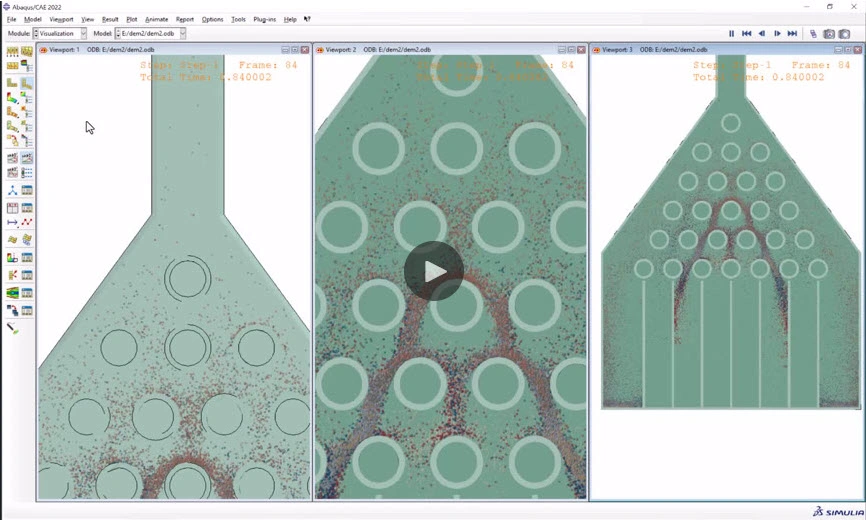Open the manager icon beside the view cut
The image size is (866, 520).
(27, 293)
